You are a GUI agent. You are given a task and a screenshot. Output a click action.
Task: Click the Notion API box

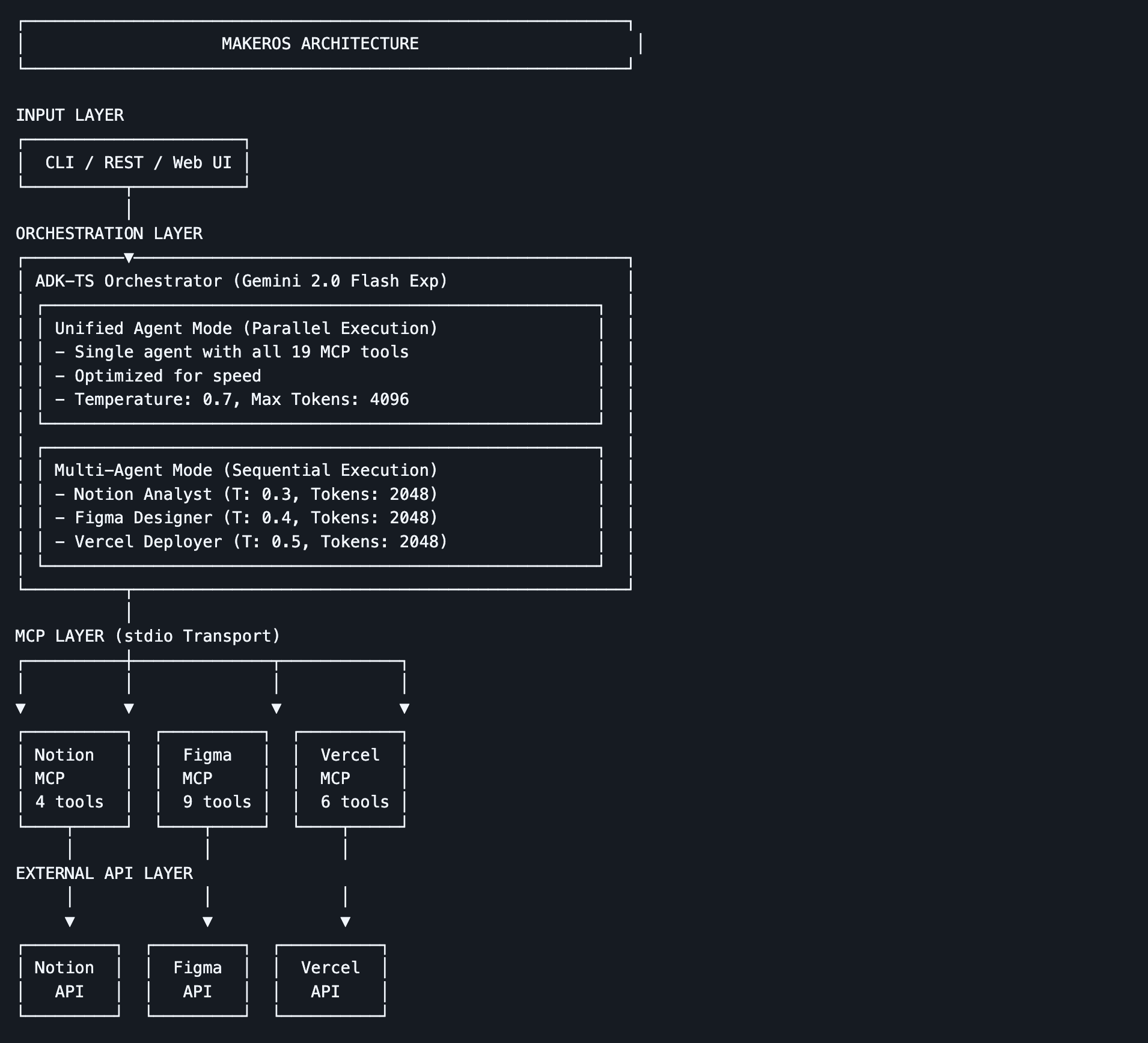pos(70,981)
